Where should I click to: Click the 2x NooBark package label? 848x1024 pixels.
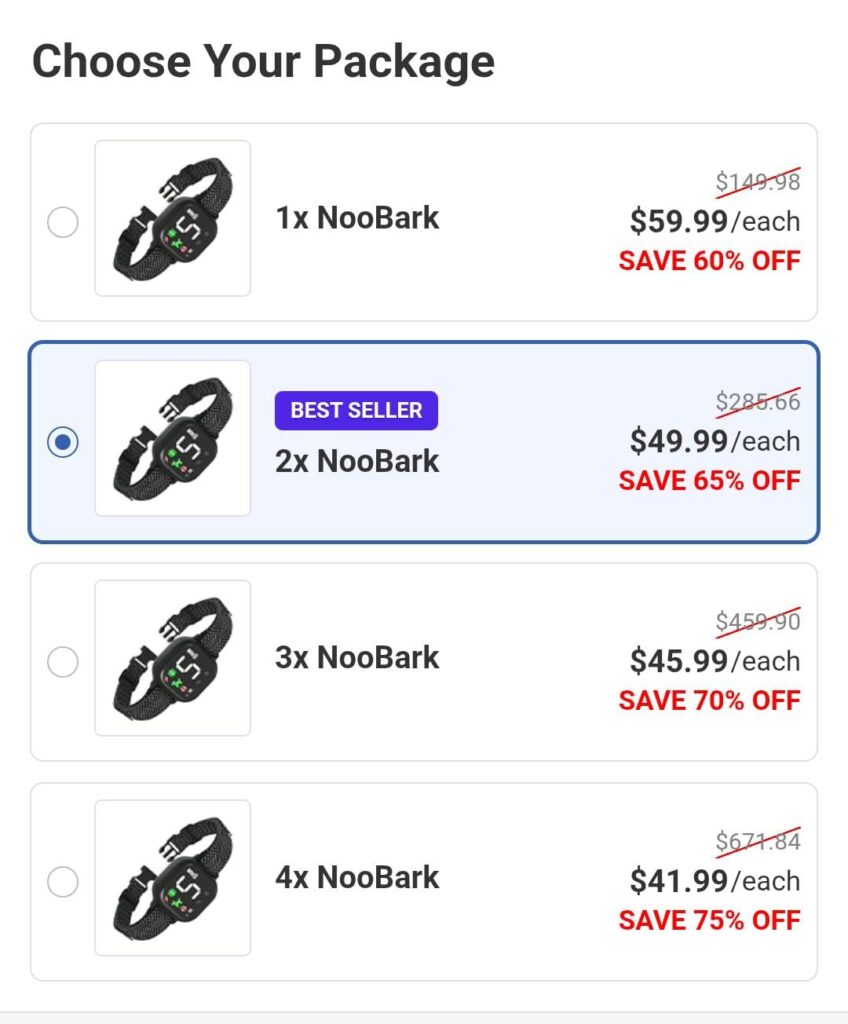pos(357,461)
